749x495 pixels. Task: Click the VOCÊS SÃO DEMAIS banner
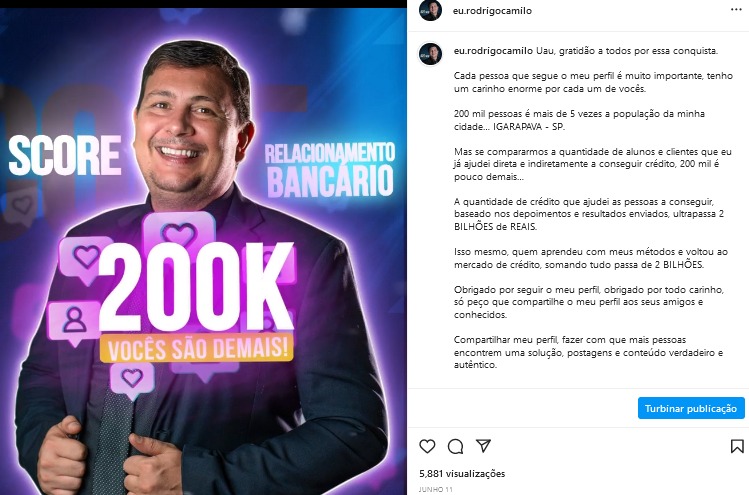pyautogui.click(x=196, y=348)
